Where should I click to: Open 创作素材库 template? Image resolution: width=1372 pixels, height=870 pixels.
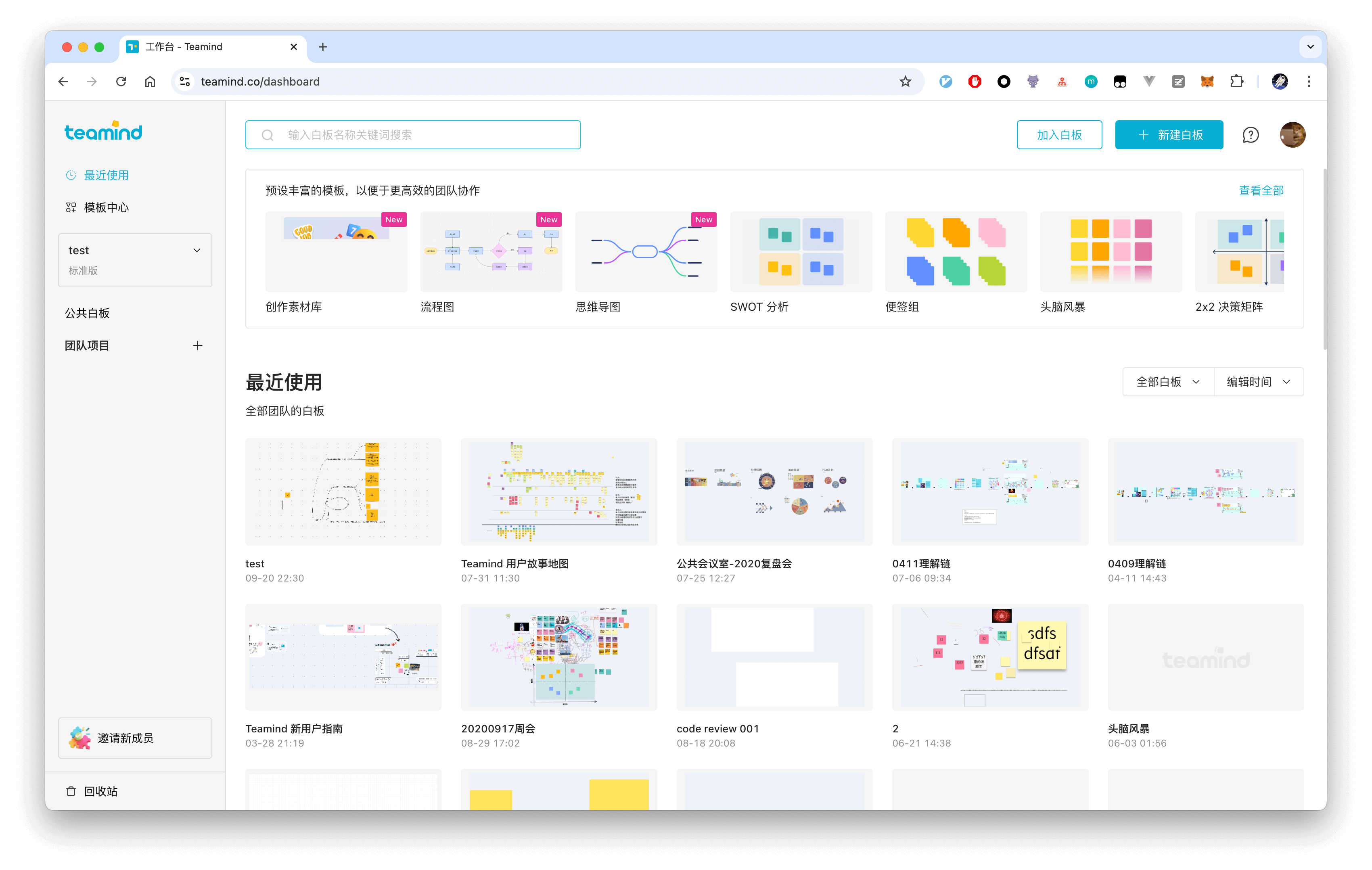[336, 252]
